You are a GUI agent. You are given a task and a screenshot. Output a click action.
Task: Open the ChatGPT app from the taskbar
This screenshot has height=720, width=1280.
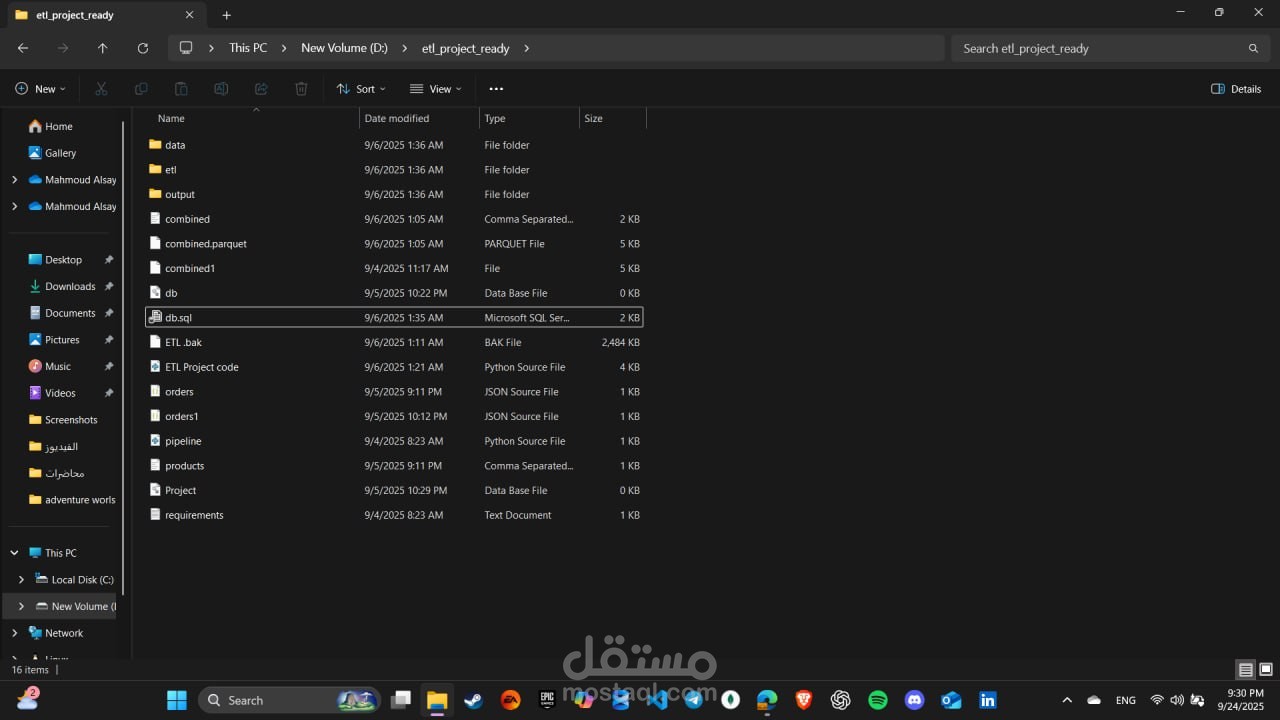point(840,700)
